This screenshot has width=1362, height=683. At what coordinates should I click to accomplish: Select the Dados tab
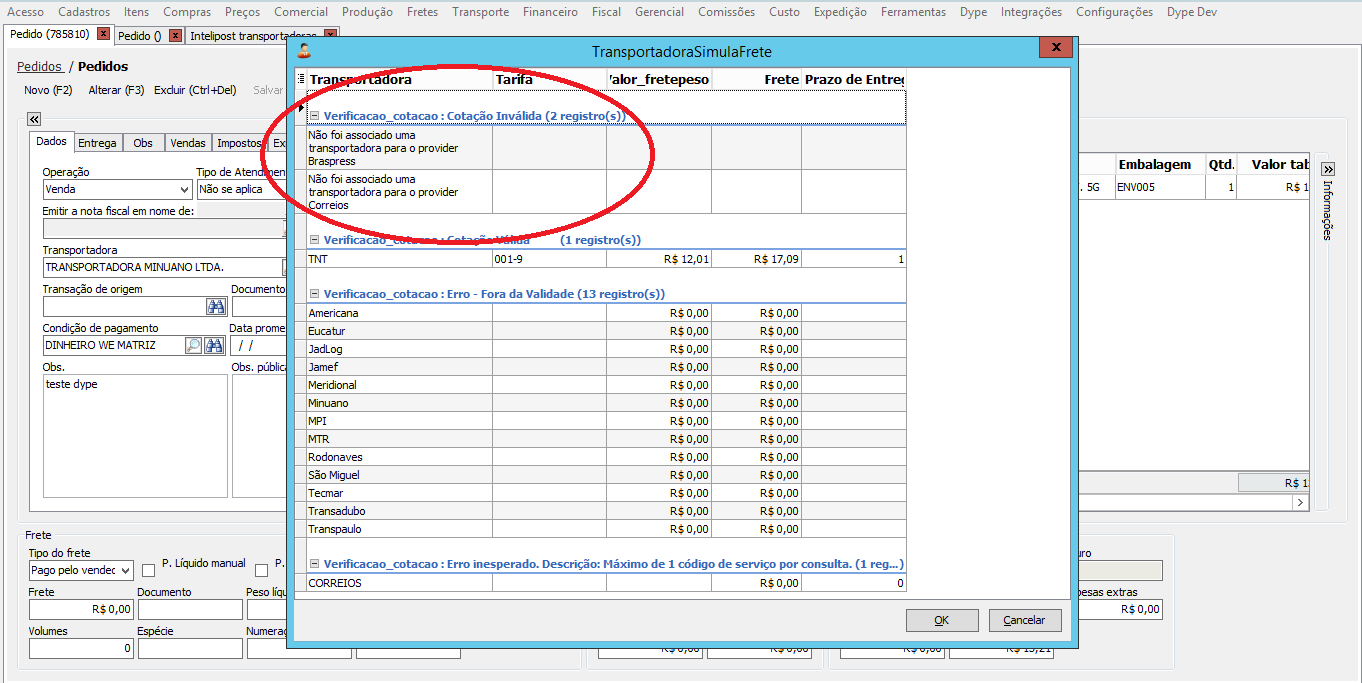click(51, 142)
